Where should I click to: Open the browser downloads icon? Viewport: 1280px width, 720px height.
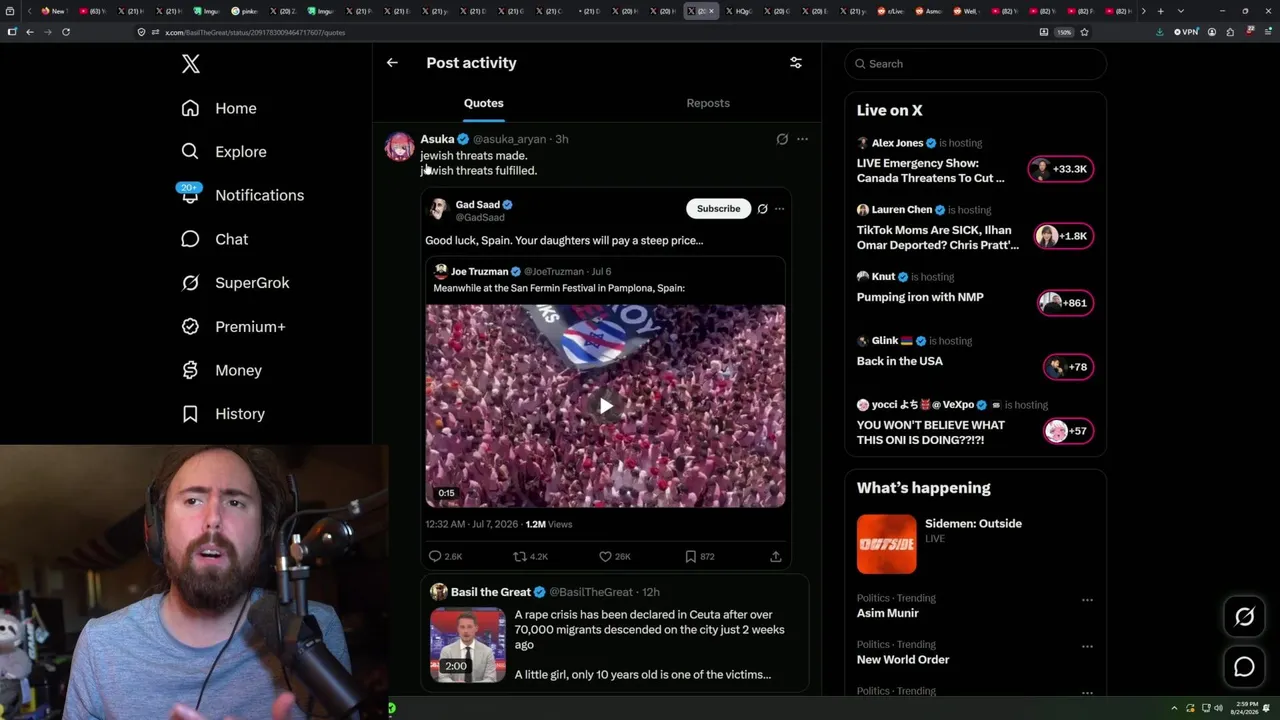coord(1159,32)
